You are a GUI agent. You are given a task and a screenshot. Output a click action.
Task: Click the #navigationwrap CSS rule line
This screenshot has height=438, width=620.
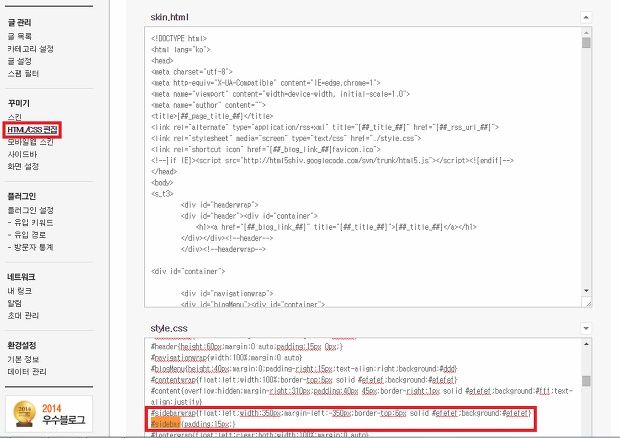click(227, 358)
